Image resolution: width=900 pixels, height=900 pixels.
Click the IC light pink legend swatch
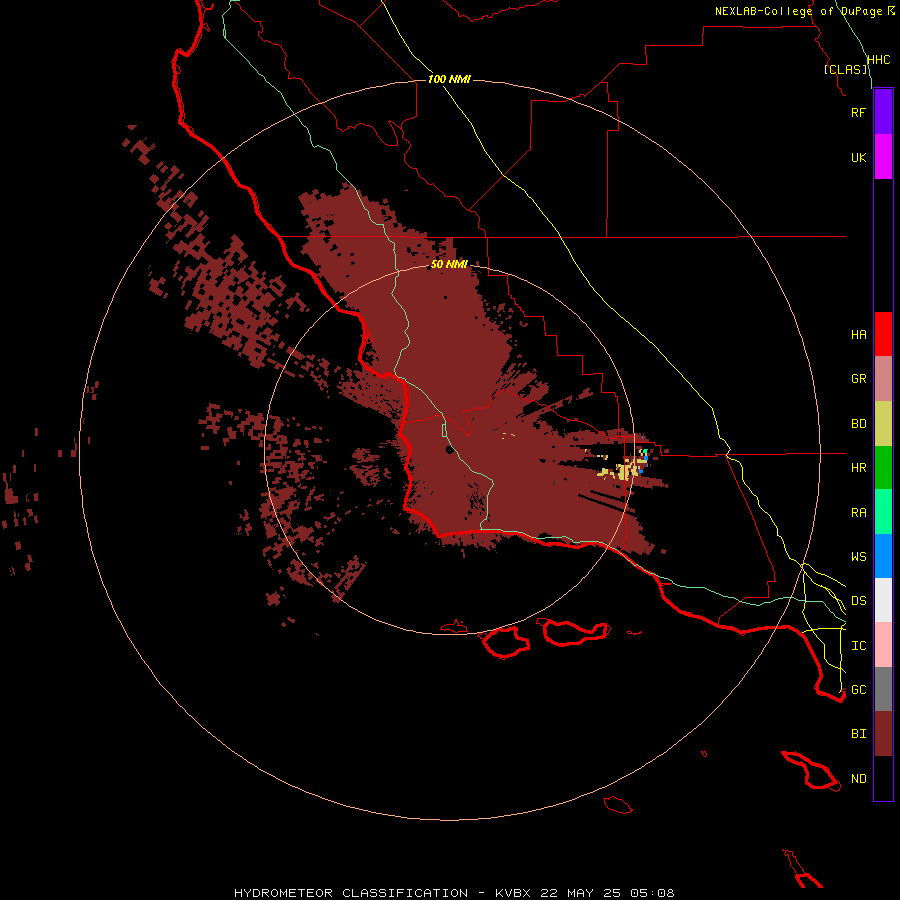point(883,645)
